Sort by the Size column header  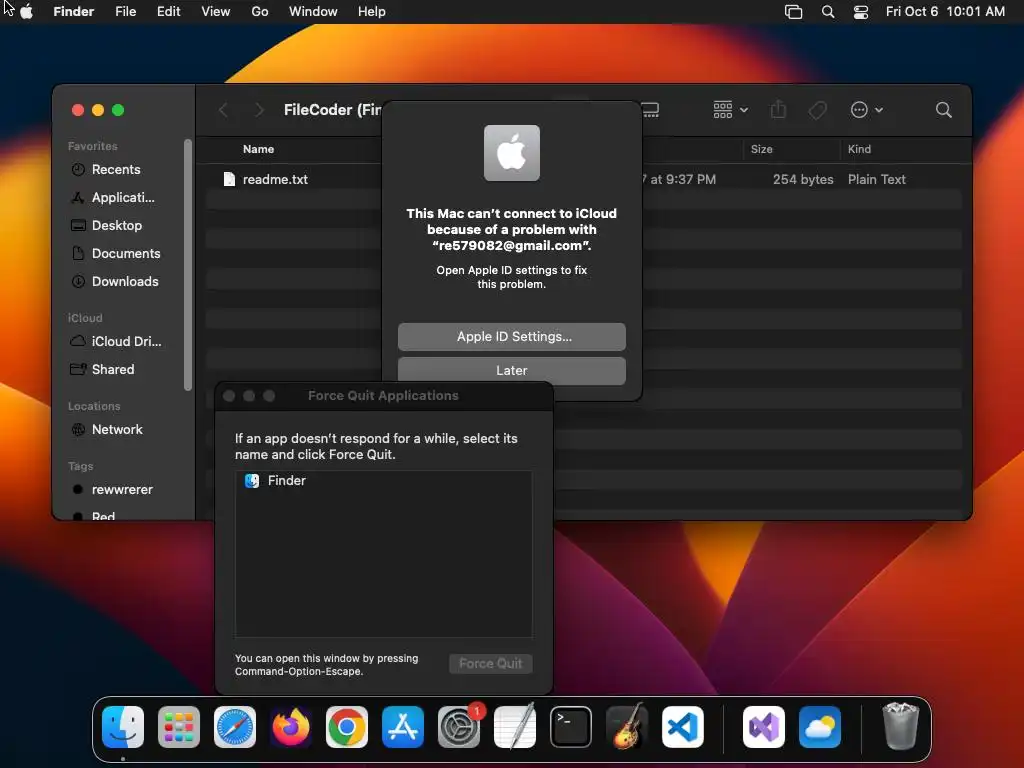(761, 150)
